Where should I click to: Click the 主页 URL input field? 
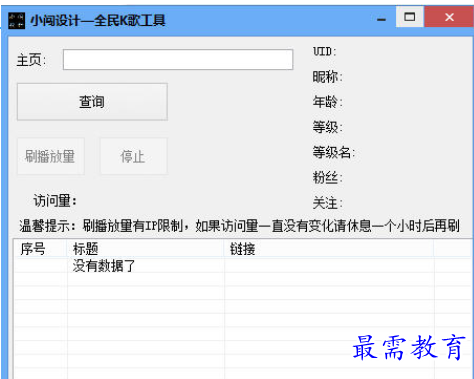tap(178, 60)
